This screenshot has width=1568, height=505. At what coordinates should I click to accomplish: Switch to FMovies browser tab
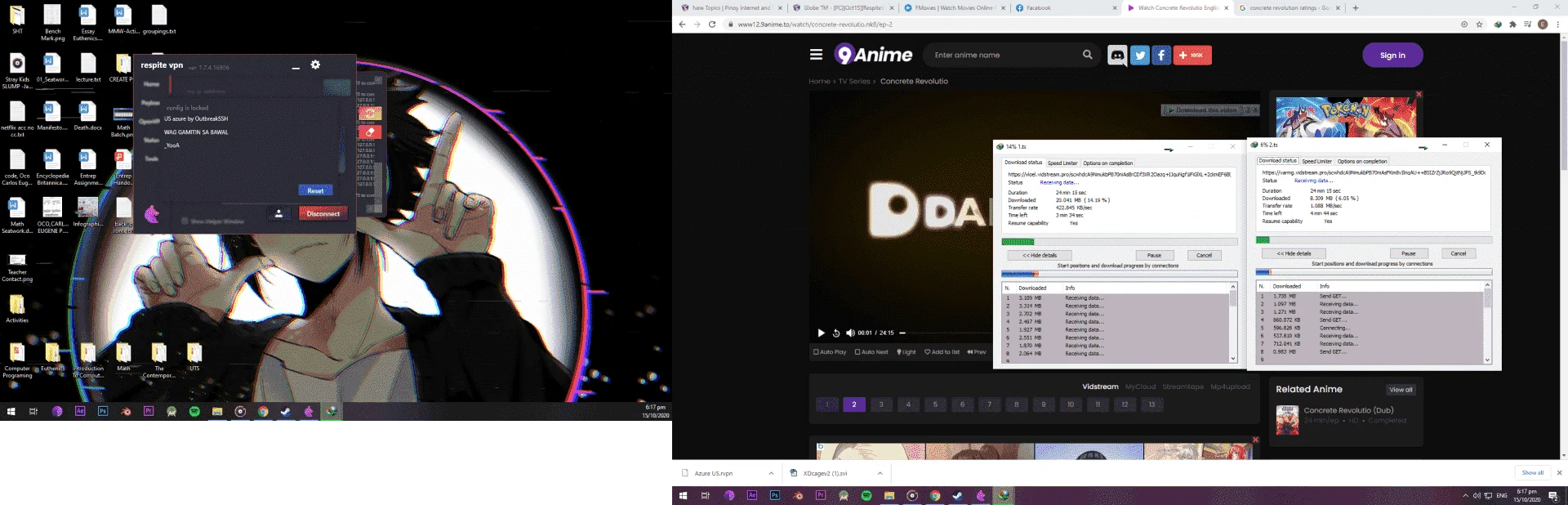[x=953, y=8]
